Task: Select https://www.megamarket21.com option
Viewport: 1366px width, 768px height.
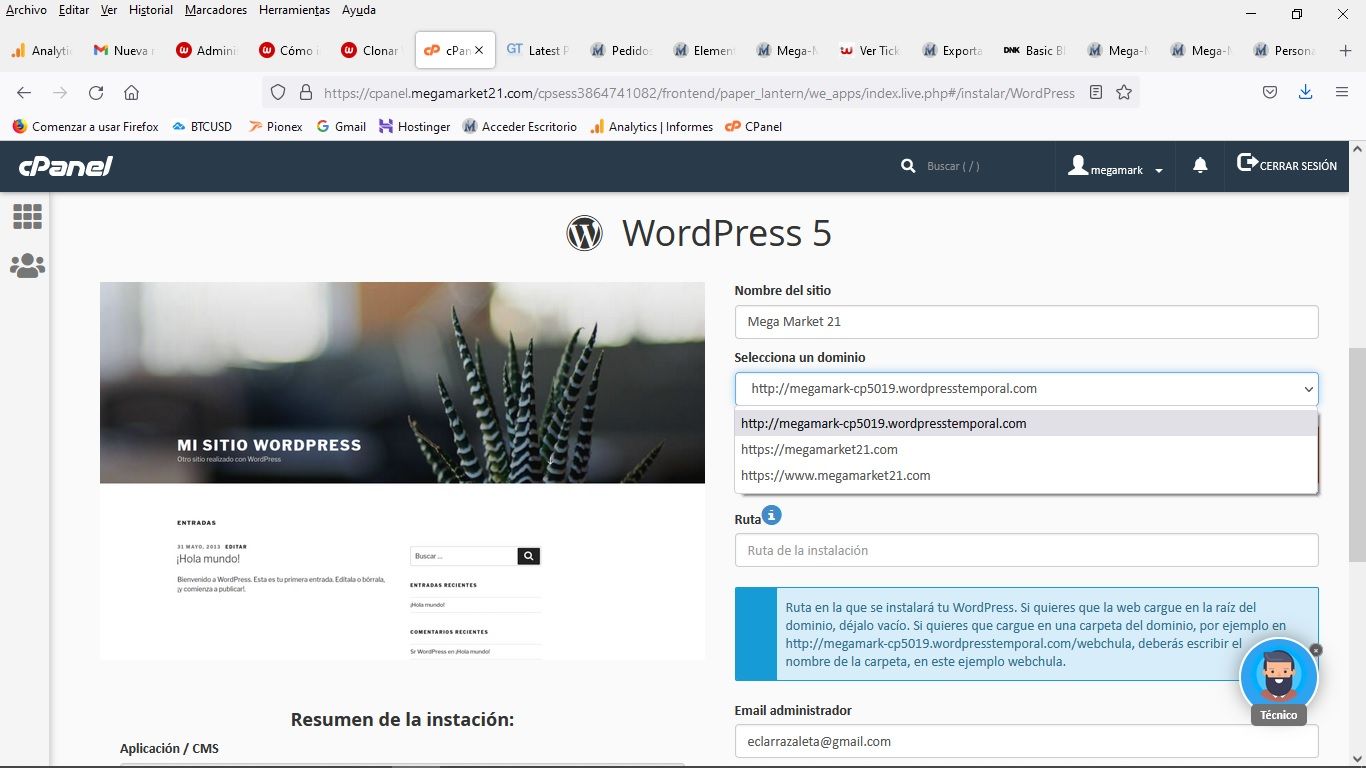Action: click(x=1026, y=475)
